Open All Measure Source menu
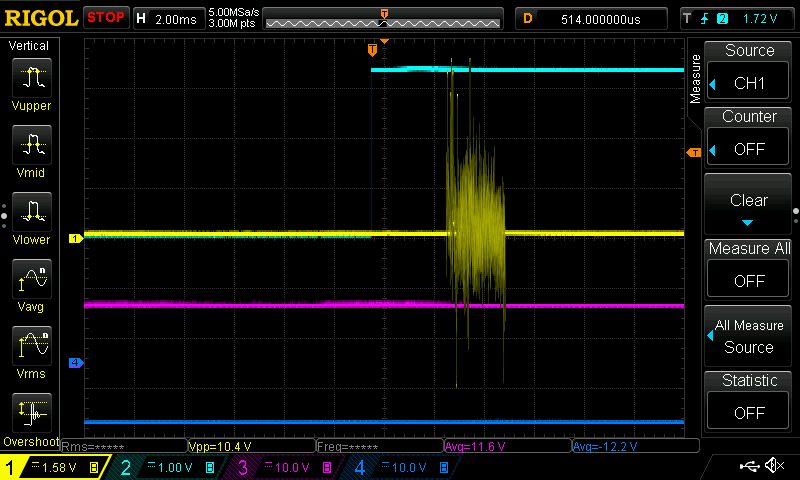 [x=748, y=336]
